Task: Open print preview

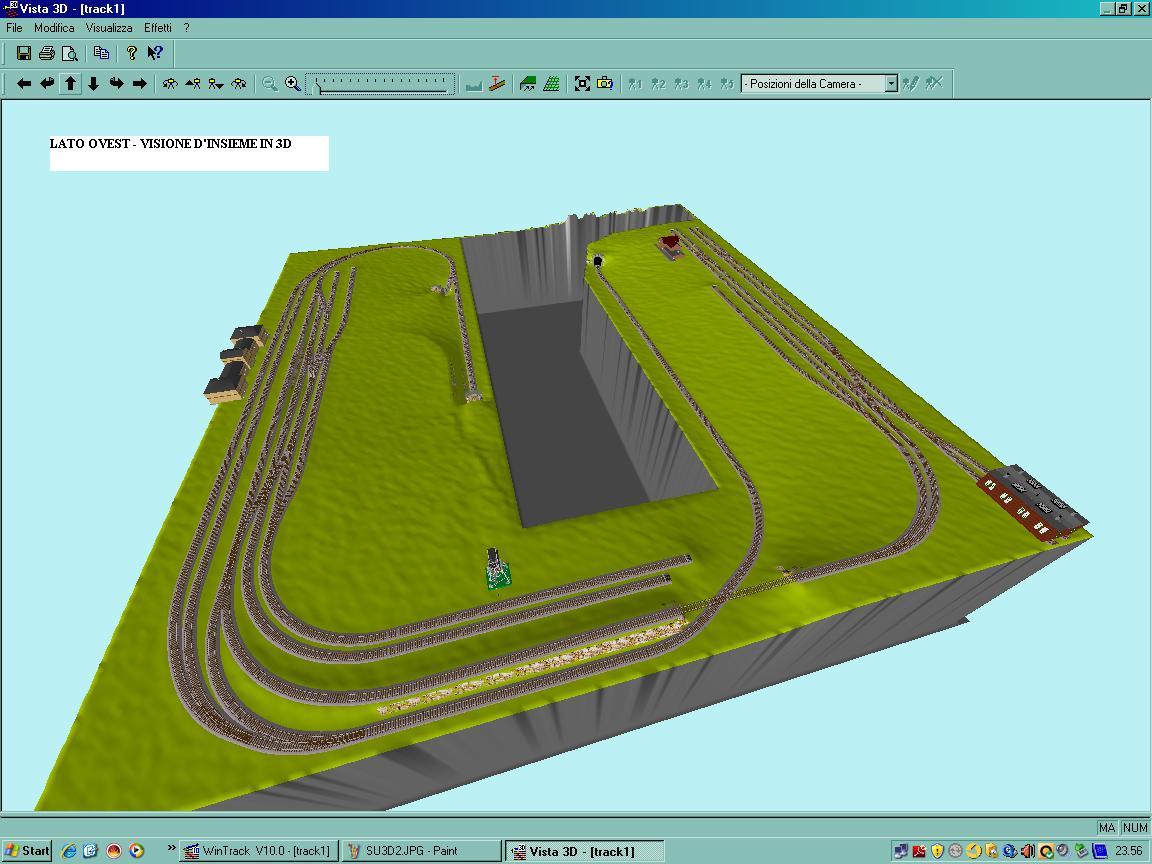Action: (70, 53)
